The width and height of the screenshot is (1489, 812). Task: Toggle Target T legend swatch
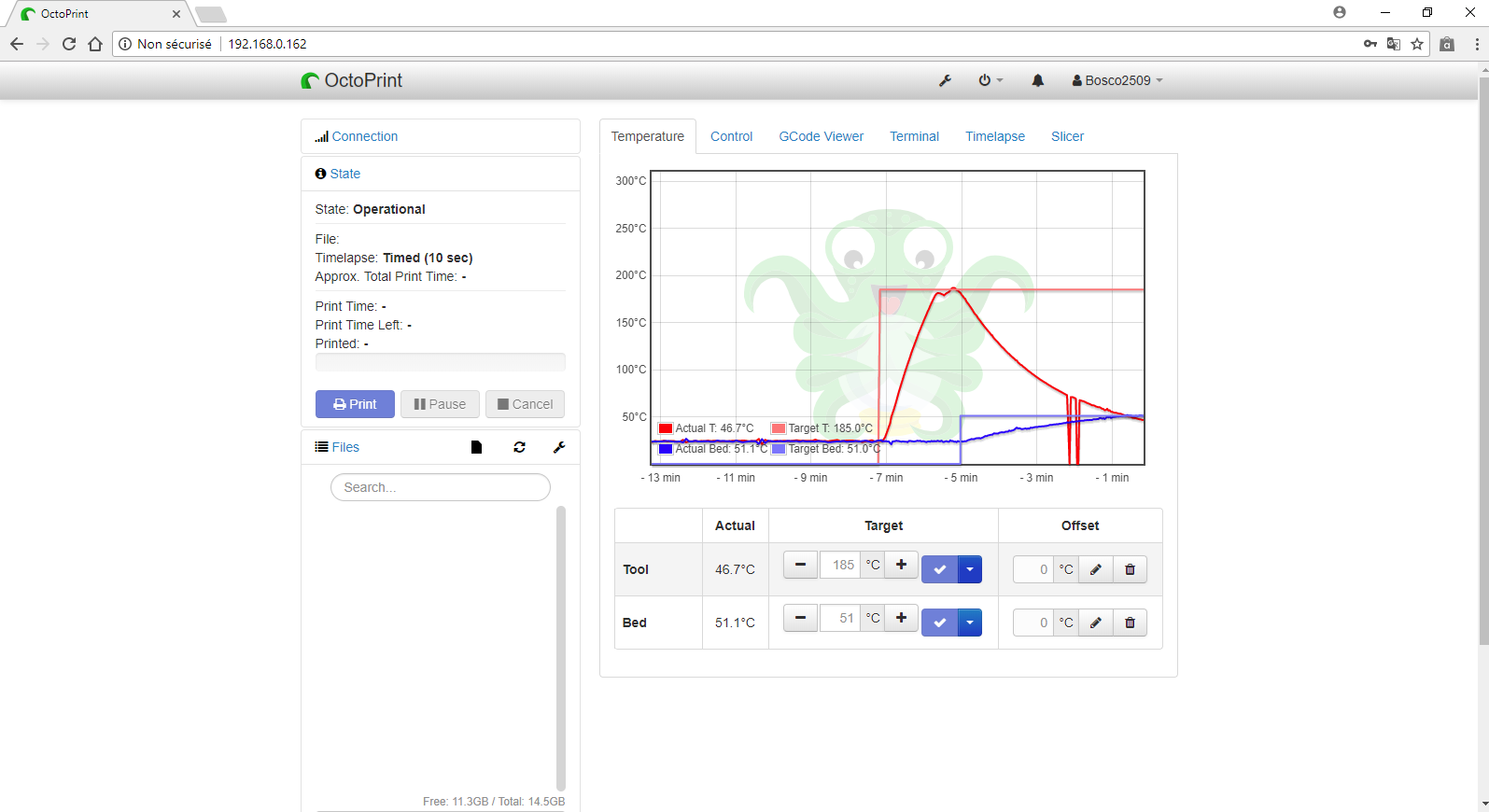tap(779, 428)
